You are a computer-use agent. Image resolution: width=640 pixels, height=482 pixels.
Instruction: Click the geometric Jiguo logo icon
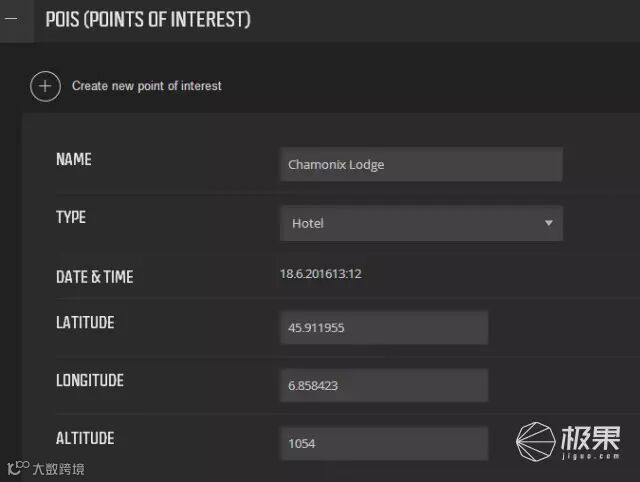point(538,441)
